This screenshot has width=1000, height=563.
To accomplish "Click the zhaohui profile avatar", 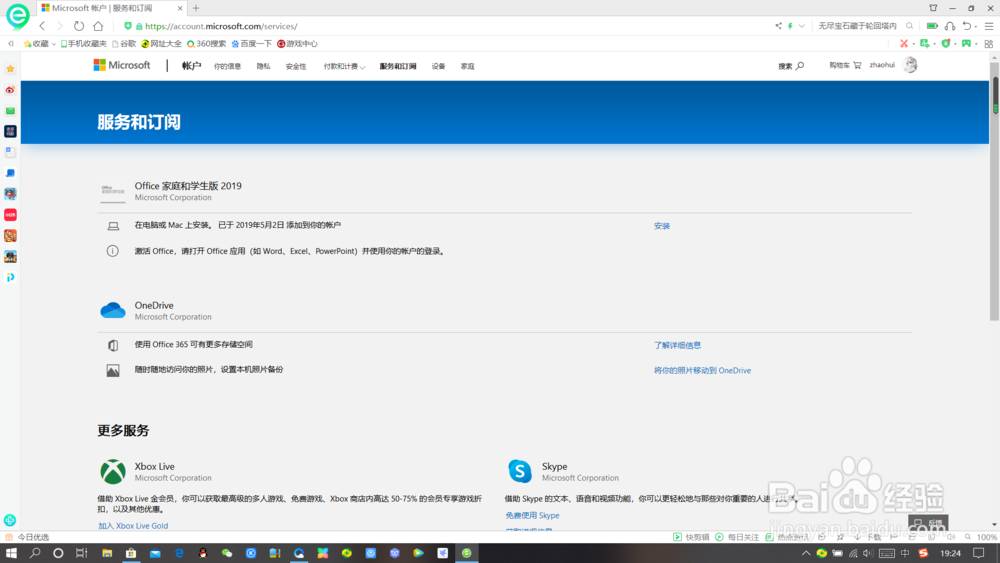I will pos(910,65).
